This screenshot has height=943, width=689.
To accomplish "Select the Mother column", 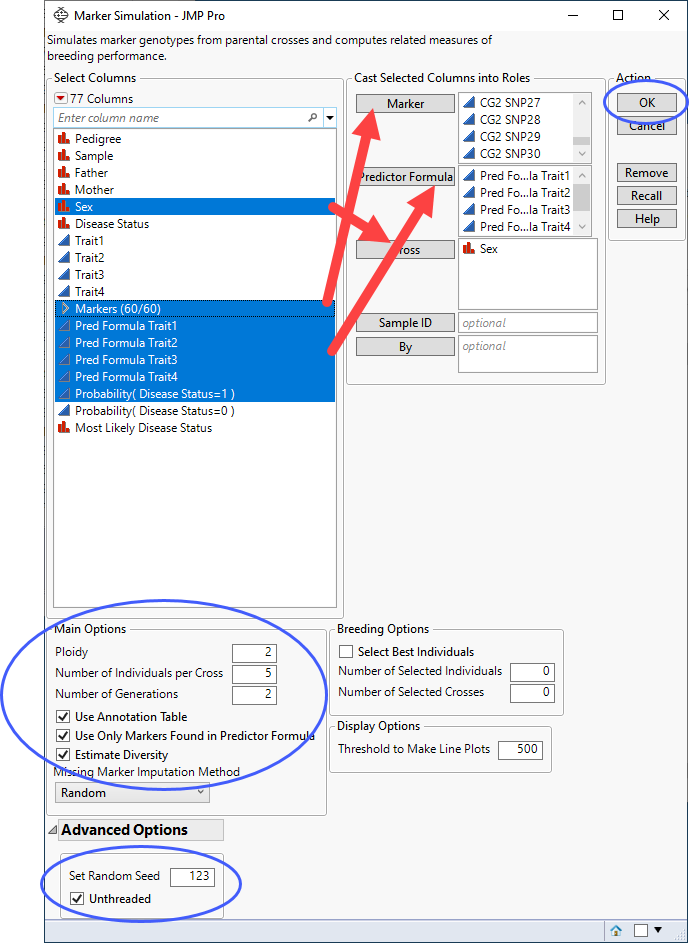I will [195, 189].
